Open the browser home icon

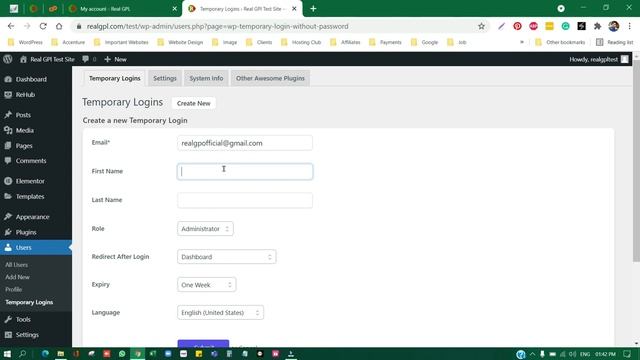[59, 26]
